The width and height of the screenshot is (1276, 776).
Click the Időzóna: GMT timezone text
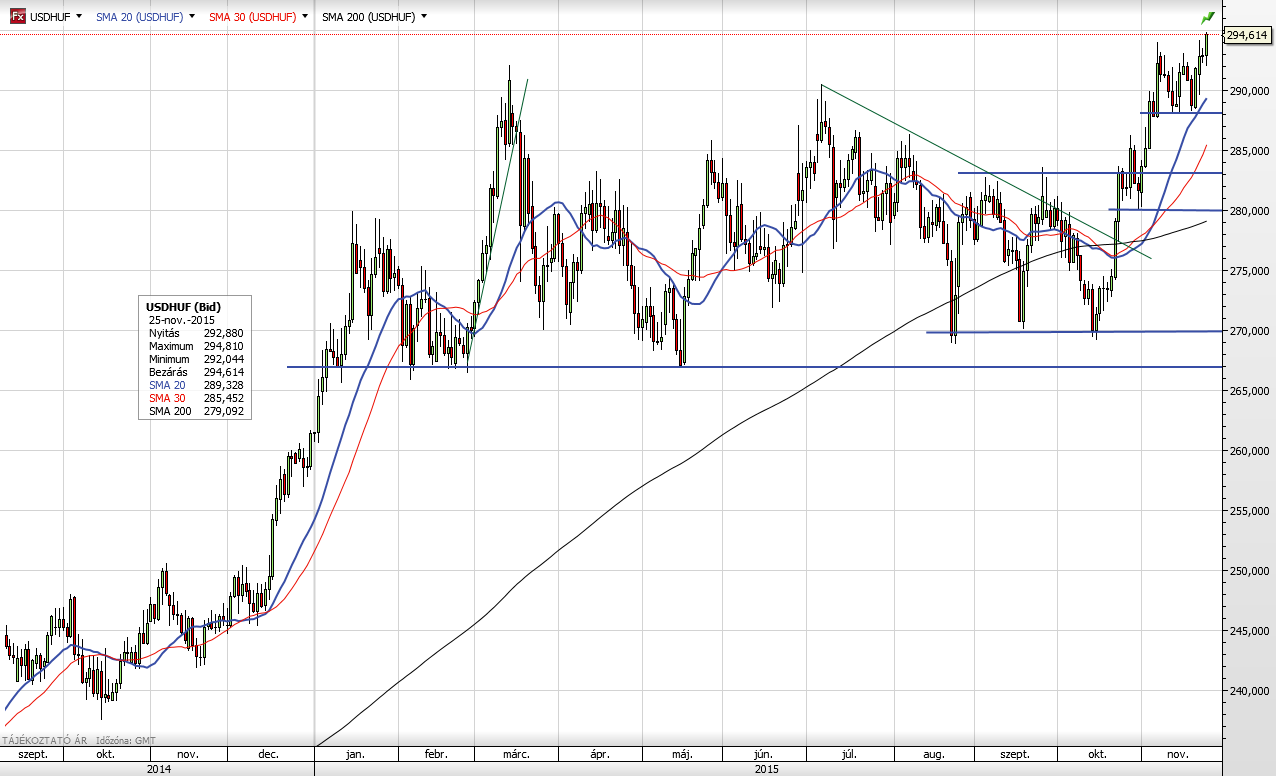click(126, 741)
